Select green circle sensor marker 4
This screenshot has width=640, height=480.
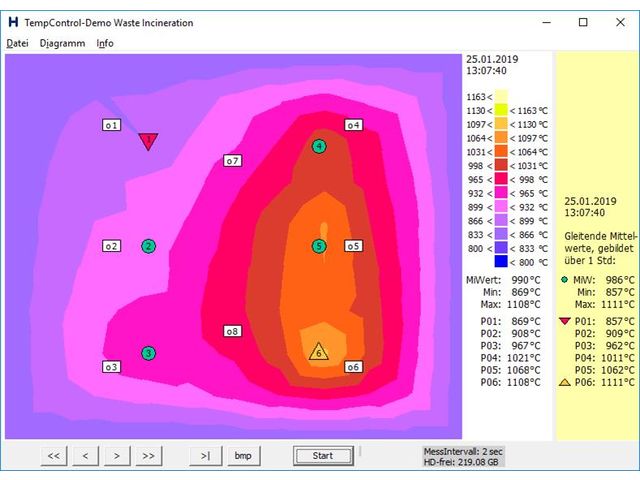(319, 146)
